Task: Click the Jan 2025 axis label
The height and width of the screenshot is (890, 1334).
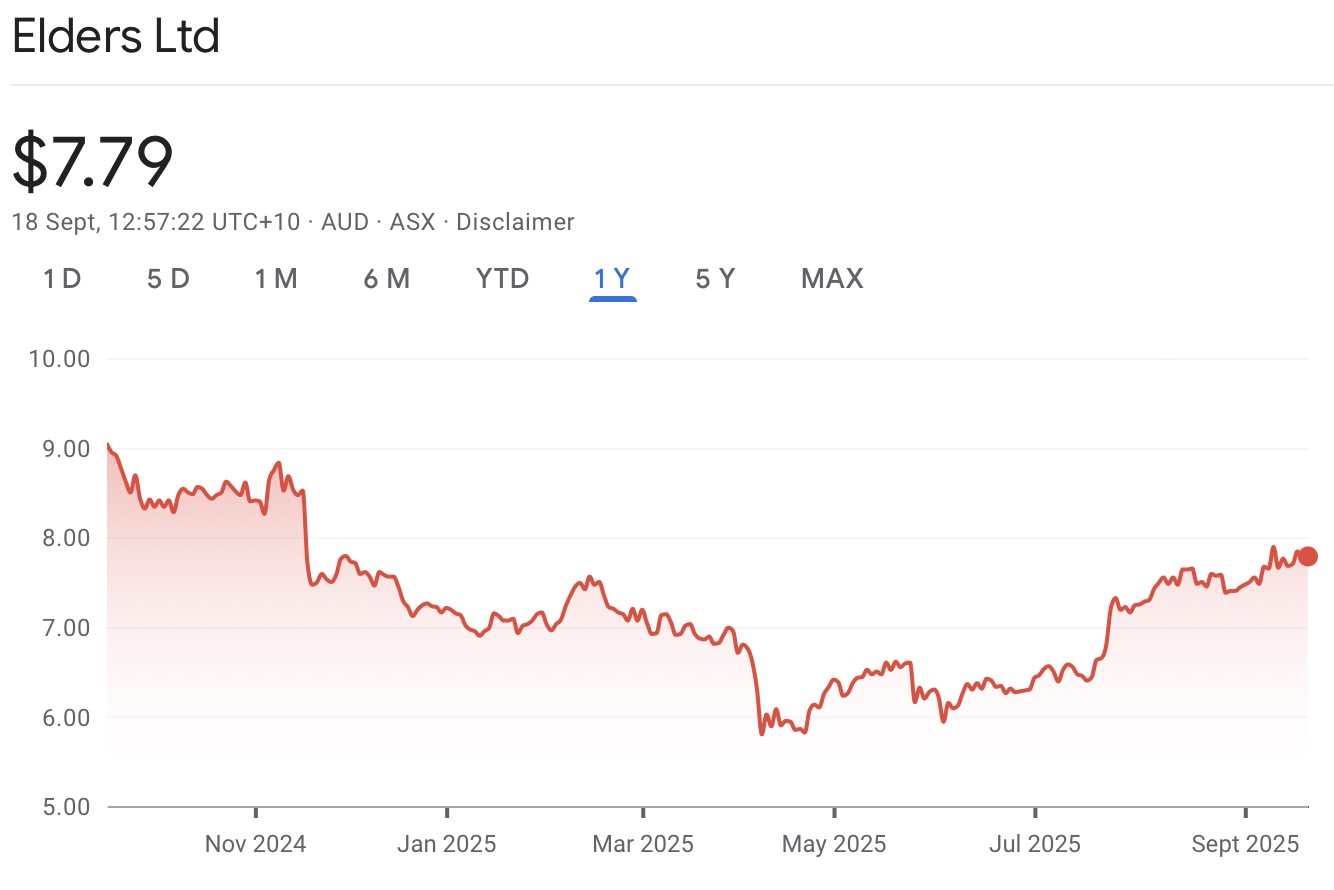Action: [x=446, y=845]
